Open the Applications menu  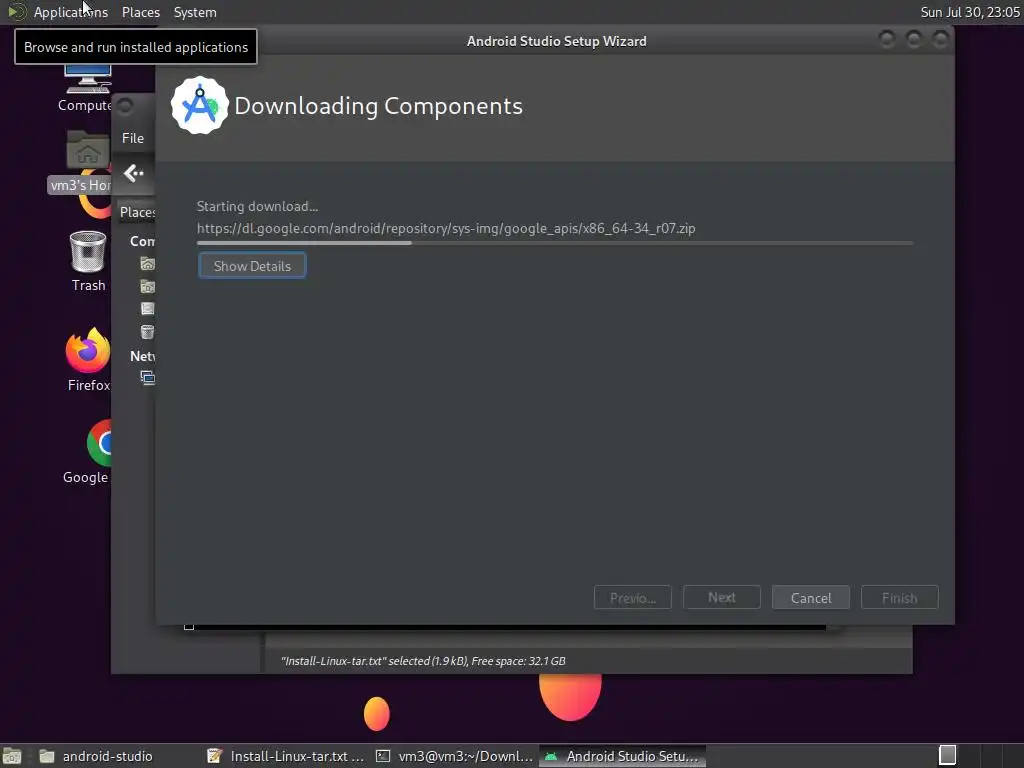click(x=71, y=12)
